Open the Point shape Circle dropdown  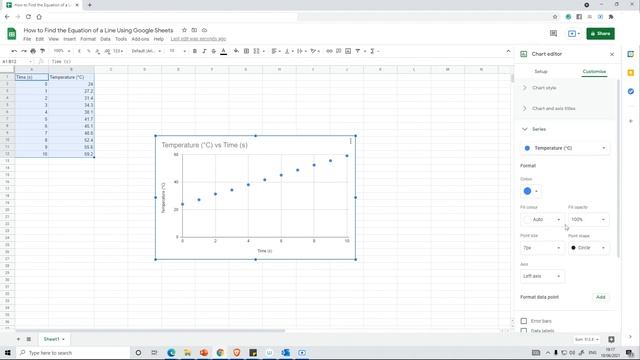[588, 248]
